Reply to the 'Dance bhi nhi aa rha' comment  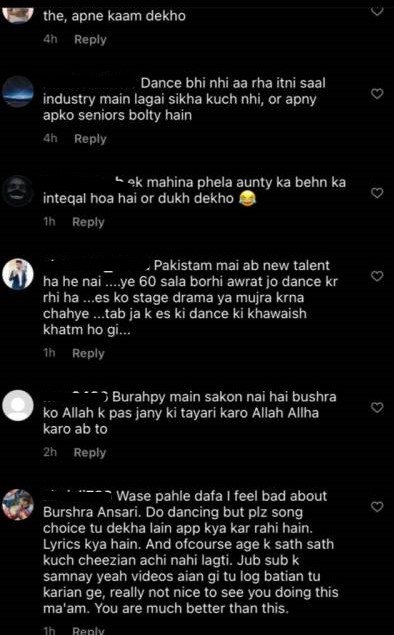tap(90, 139)
